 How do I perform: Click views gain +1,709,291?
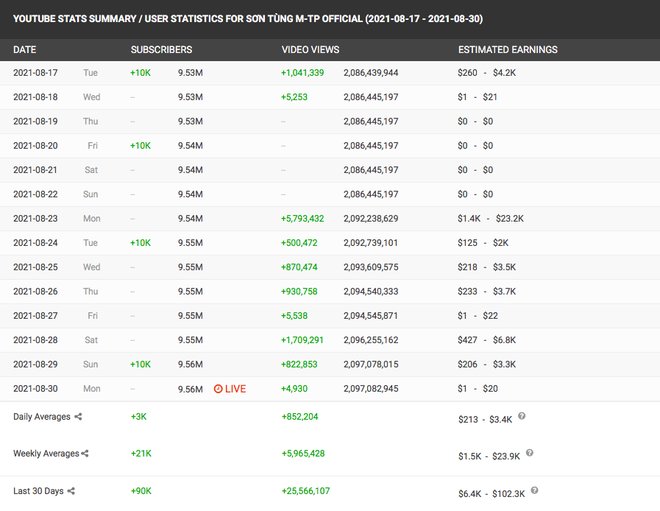[x=302, y=340]
